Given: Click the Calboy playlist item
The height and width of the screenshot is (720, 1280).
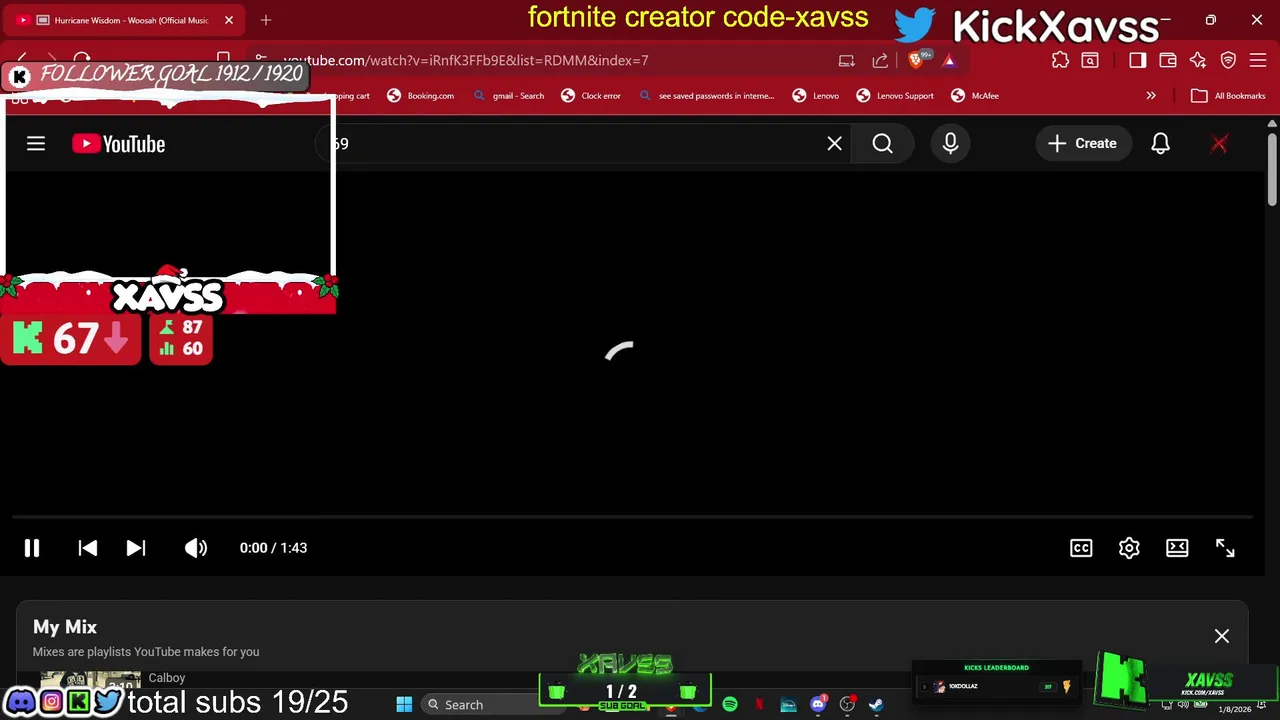Looking at the screenshot, I should click(x=167, y=678).
